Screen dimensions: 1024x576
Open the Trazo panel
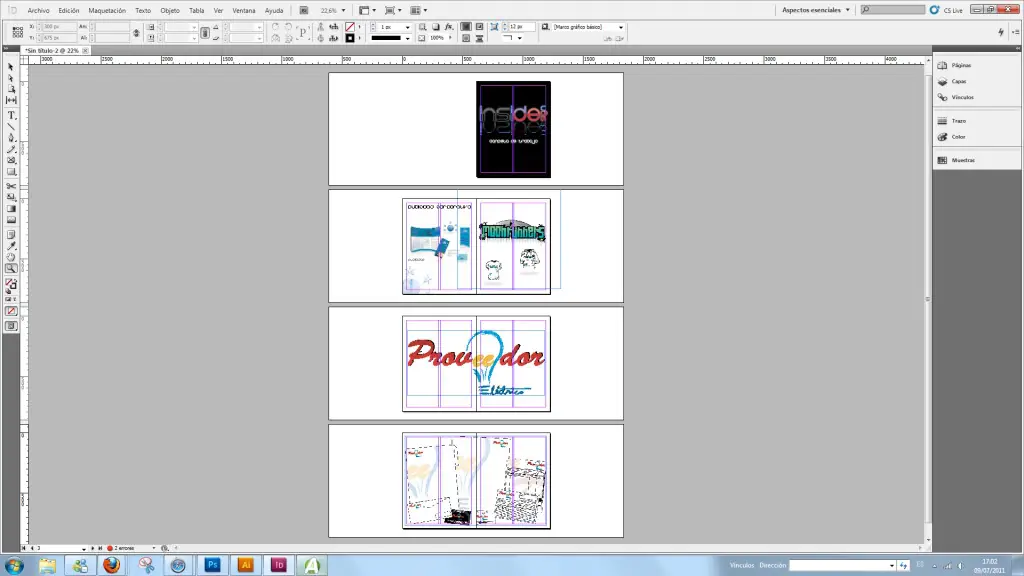[959, 121]
